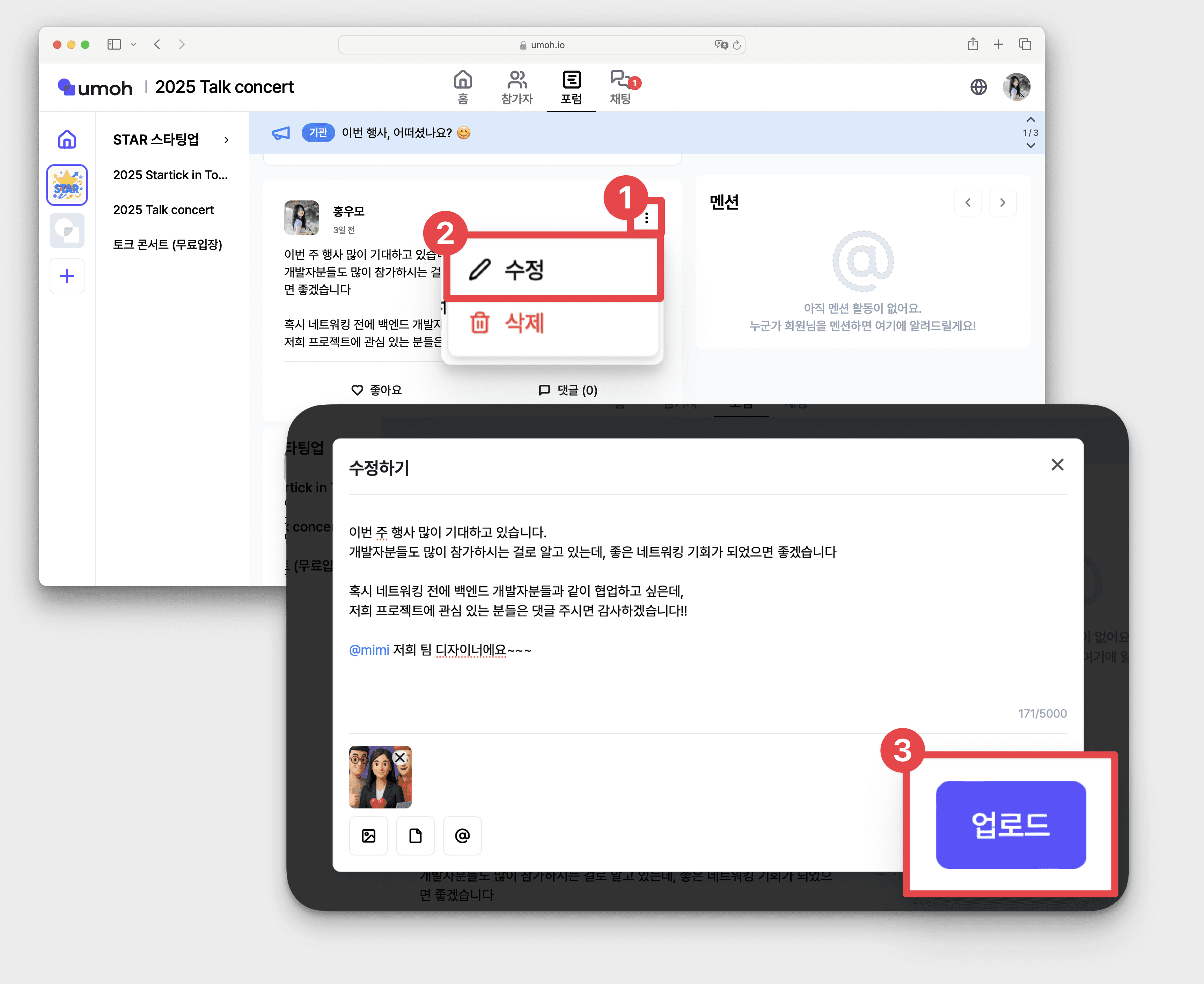The width and height of the screenshot is (1204, 984).
Task: Like the post with 좋아요 heart
Action: (x=376, y=390)
